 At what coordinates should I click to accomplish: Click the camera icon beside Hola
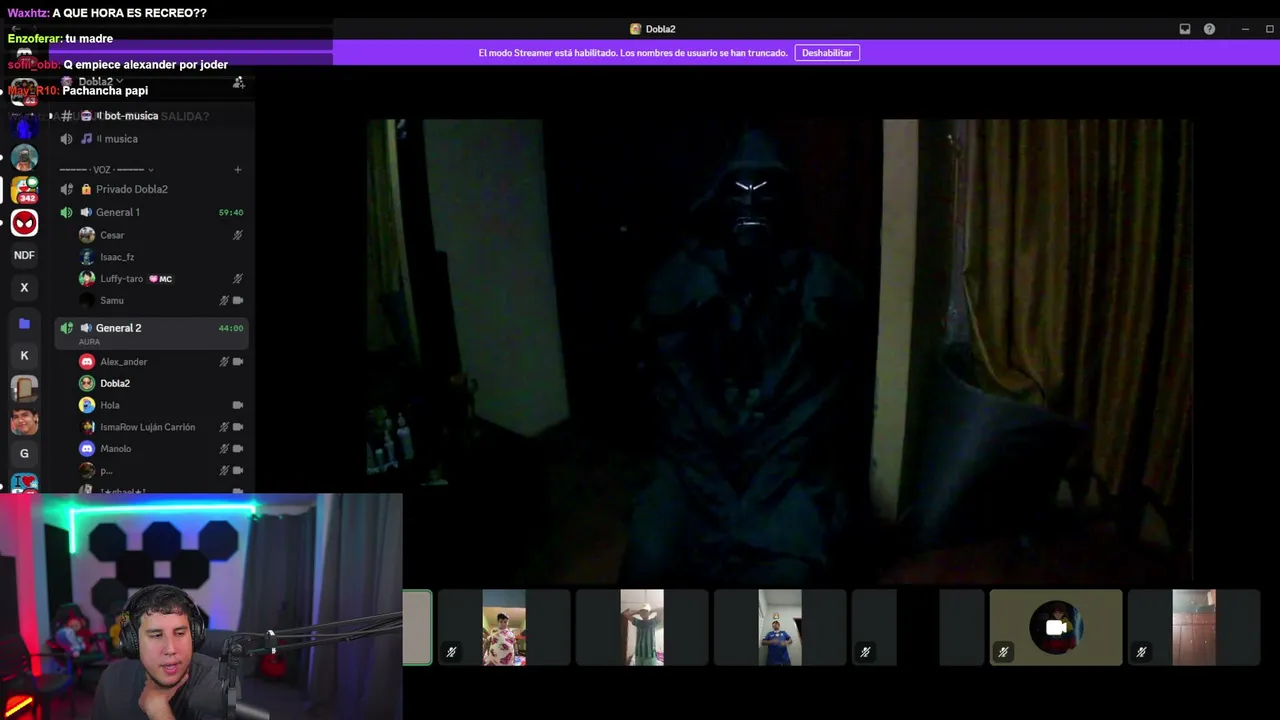[238, 405]
